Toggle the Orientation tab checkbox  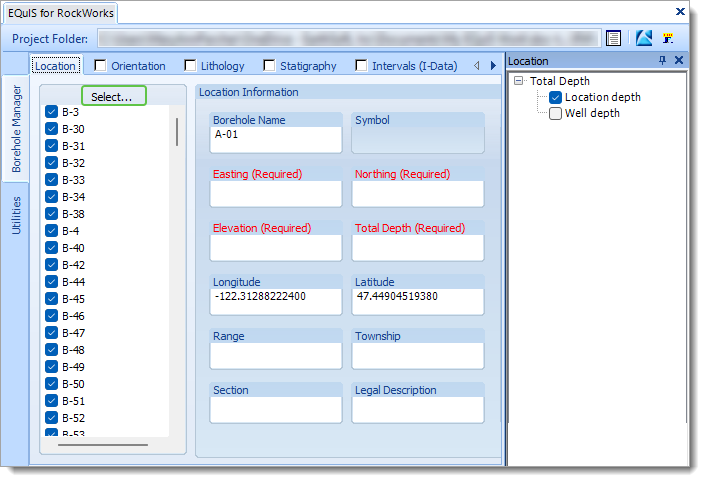(100, 66)
